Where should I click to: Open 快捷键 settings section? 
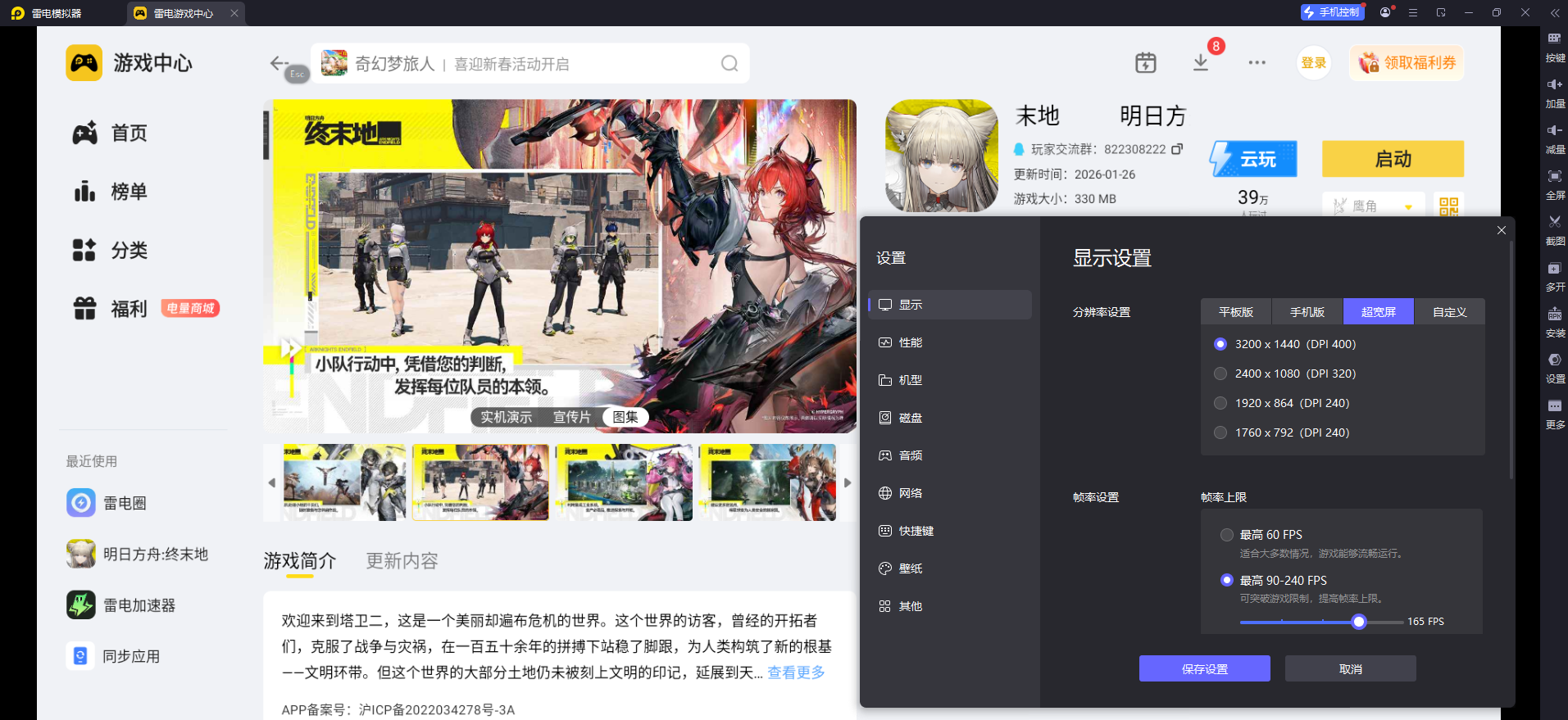[x=950, y=531]
